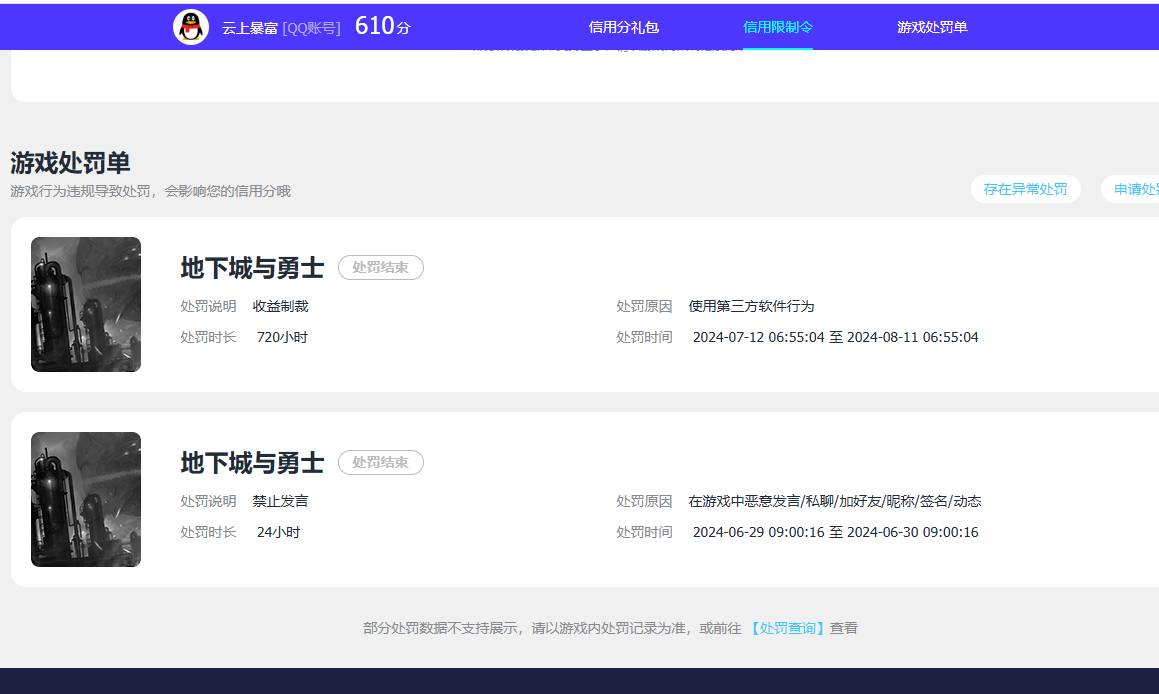Click the 禁止发言 penalty description

(x=280, y=501)
